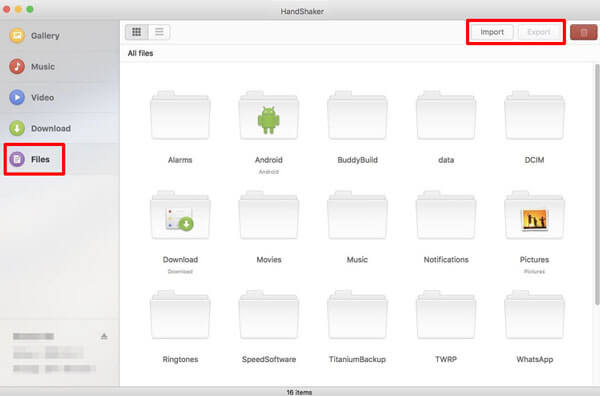Select the Alarms folder
Viewport: 600px width, 396px height.
pyautogui.click(x=180, y=116)
